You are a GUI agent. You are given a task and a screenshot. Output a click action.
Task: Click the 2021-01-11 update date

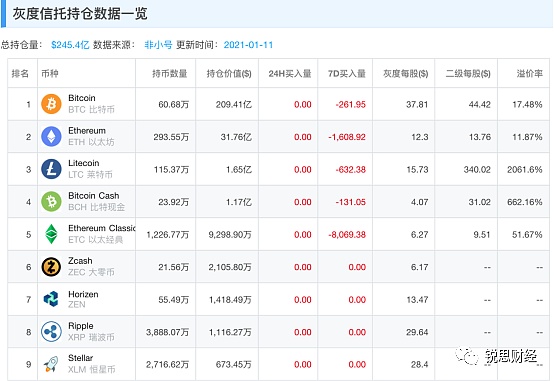pyautogui.click(x=248, y=45)
